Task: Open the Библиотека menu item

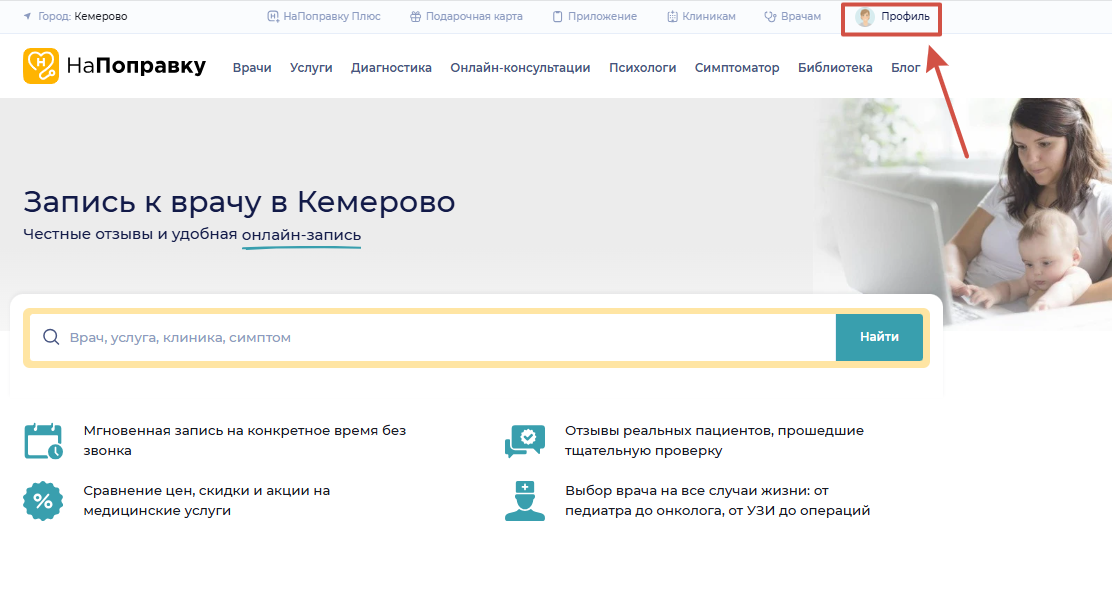Action: coord(835,68)
